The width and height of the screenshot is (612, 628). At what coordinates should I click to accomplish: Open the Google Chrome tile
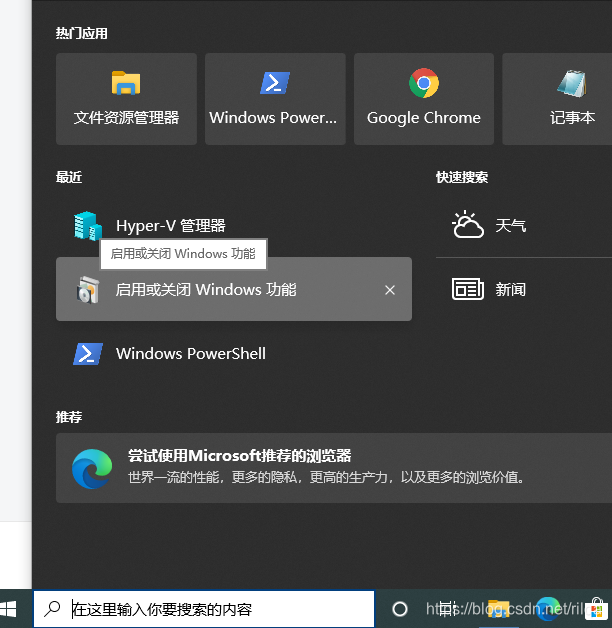click(424, 99)
